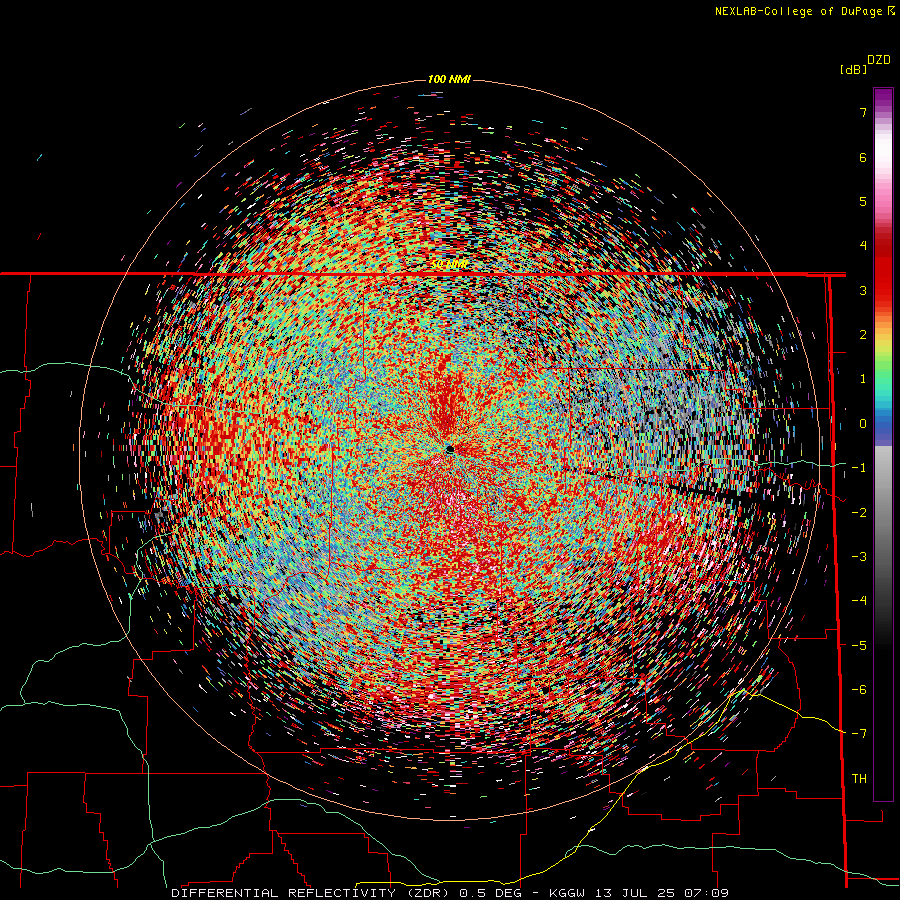This screenshot has width=900, height=900.
Task: Click the NEXLAB-College of DuPage header text
Action: [x=801, y=11]
